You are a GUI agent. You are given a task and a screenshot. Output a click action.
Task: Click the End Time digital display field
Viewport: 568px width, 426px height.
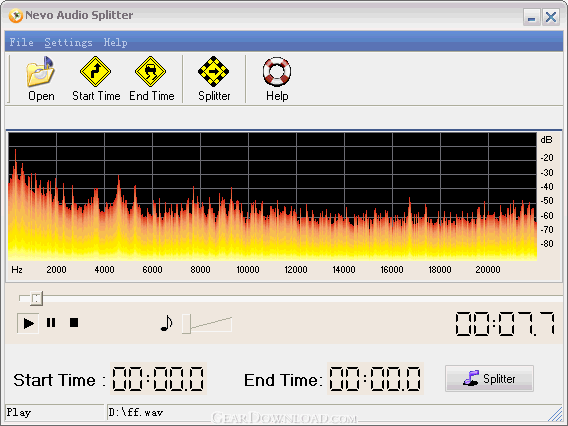pyautogui.click(x=375, y=379)
